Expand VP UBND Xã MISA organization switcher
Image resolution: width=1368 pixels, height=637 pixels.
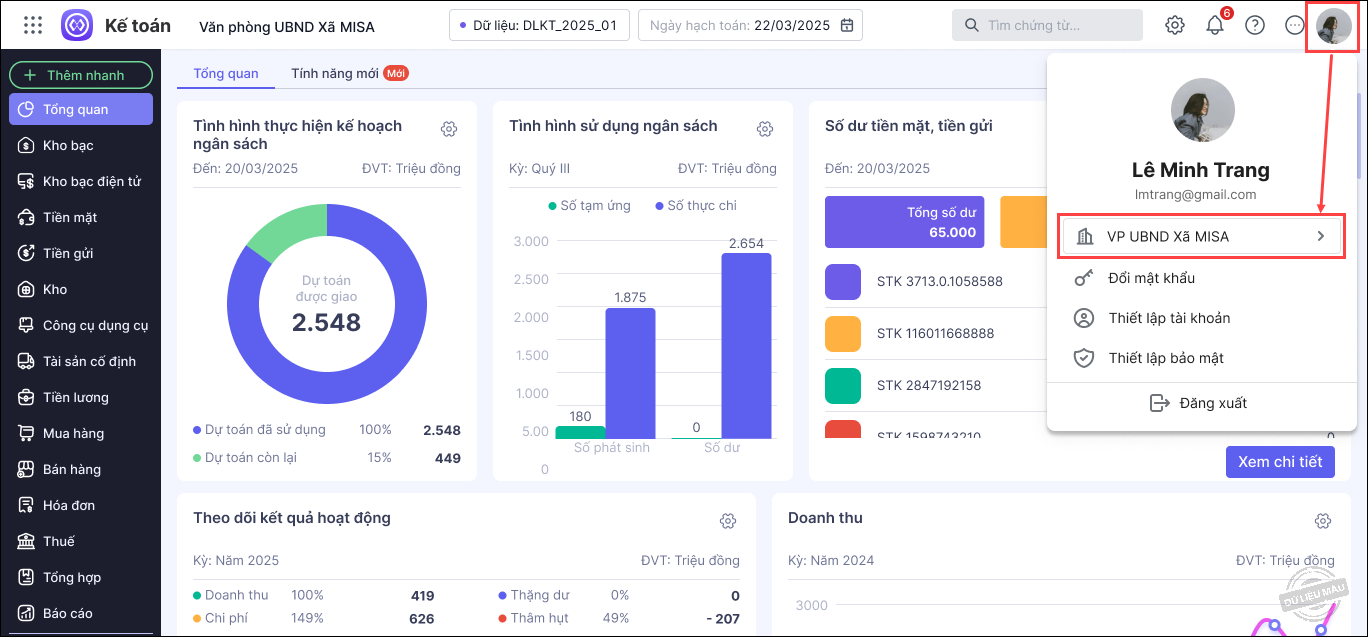point(1202,237)
